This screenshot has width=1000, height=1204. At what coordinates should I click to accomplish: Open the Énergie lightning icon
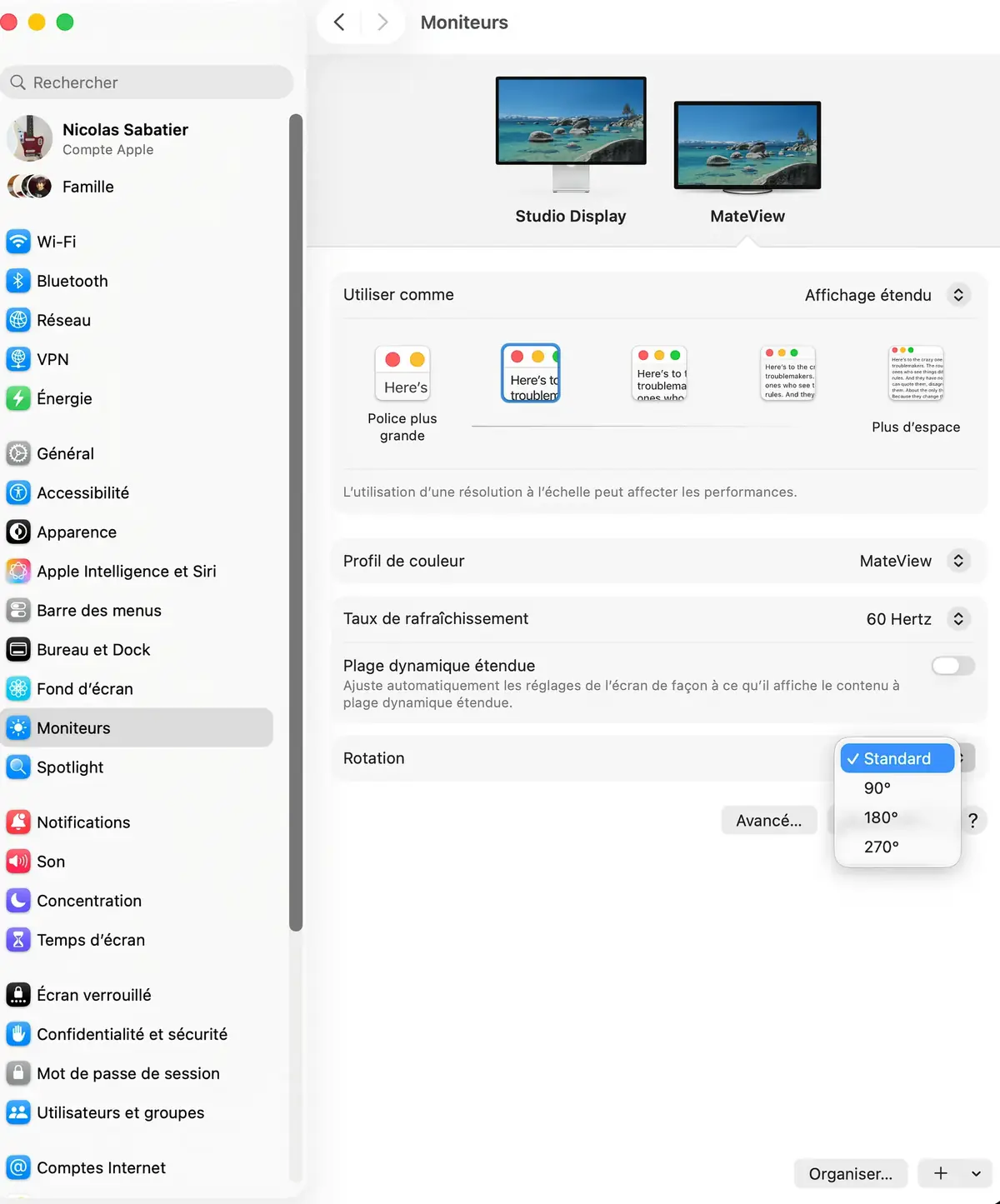[18, 398]
